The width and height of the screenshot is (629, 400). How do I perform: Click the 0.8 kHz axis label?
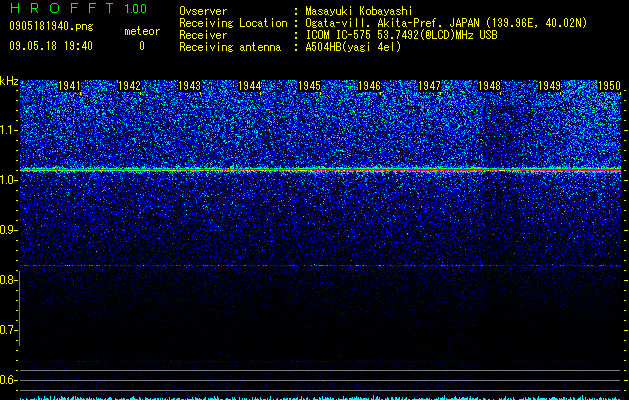[x=9, y=280]
